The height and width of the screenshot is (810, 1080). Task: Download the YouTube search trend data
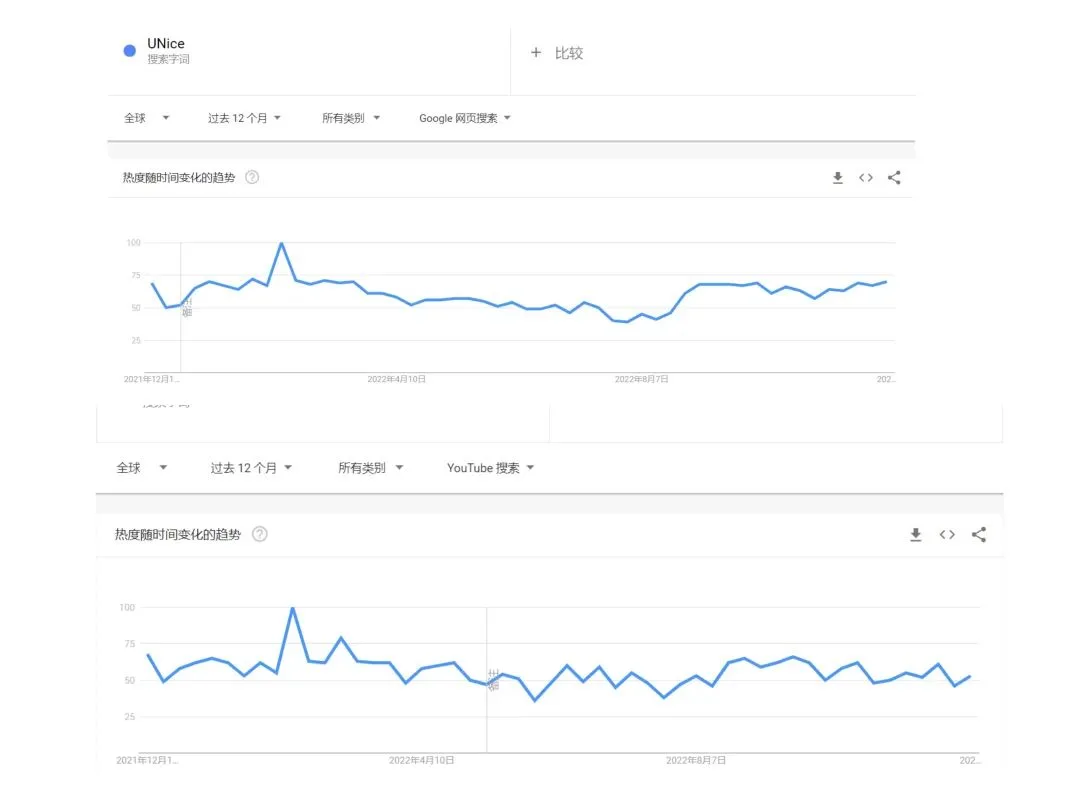click(915, 535)
